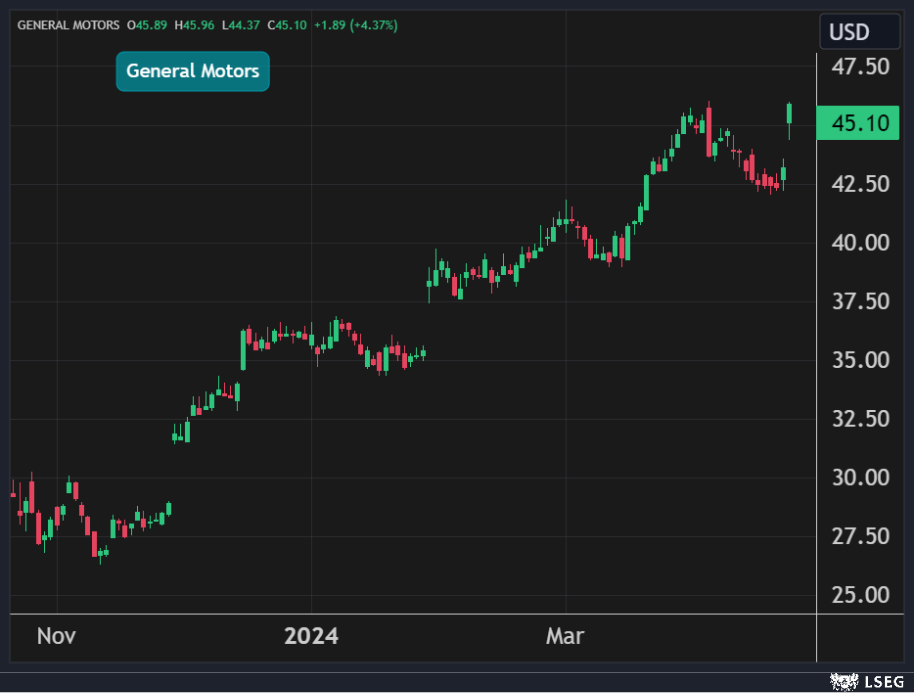Click the Mar label on time axis
Screen dimensions: 914x693
(x=566, y=636)
